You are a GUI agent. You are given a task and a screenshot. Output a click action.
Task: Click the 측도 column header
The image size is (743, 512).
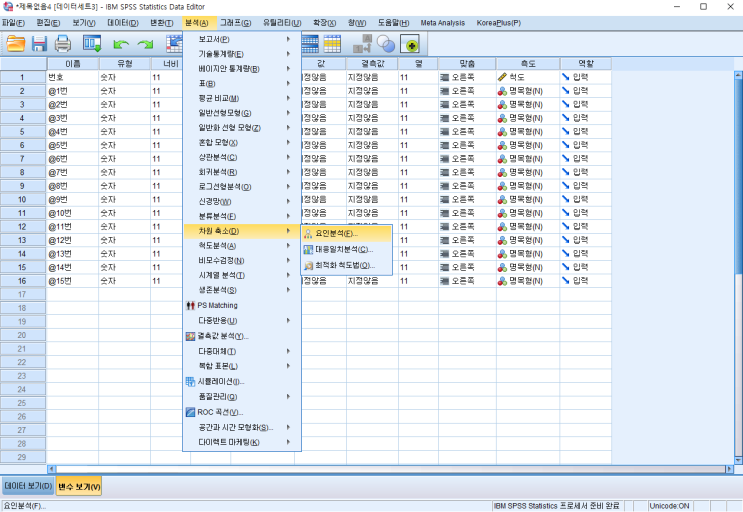click(x=528, y=63)
